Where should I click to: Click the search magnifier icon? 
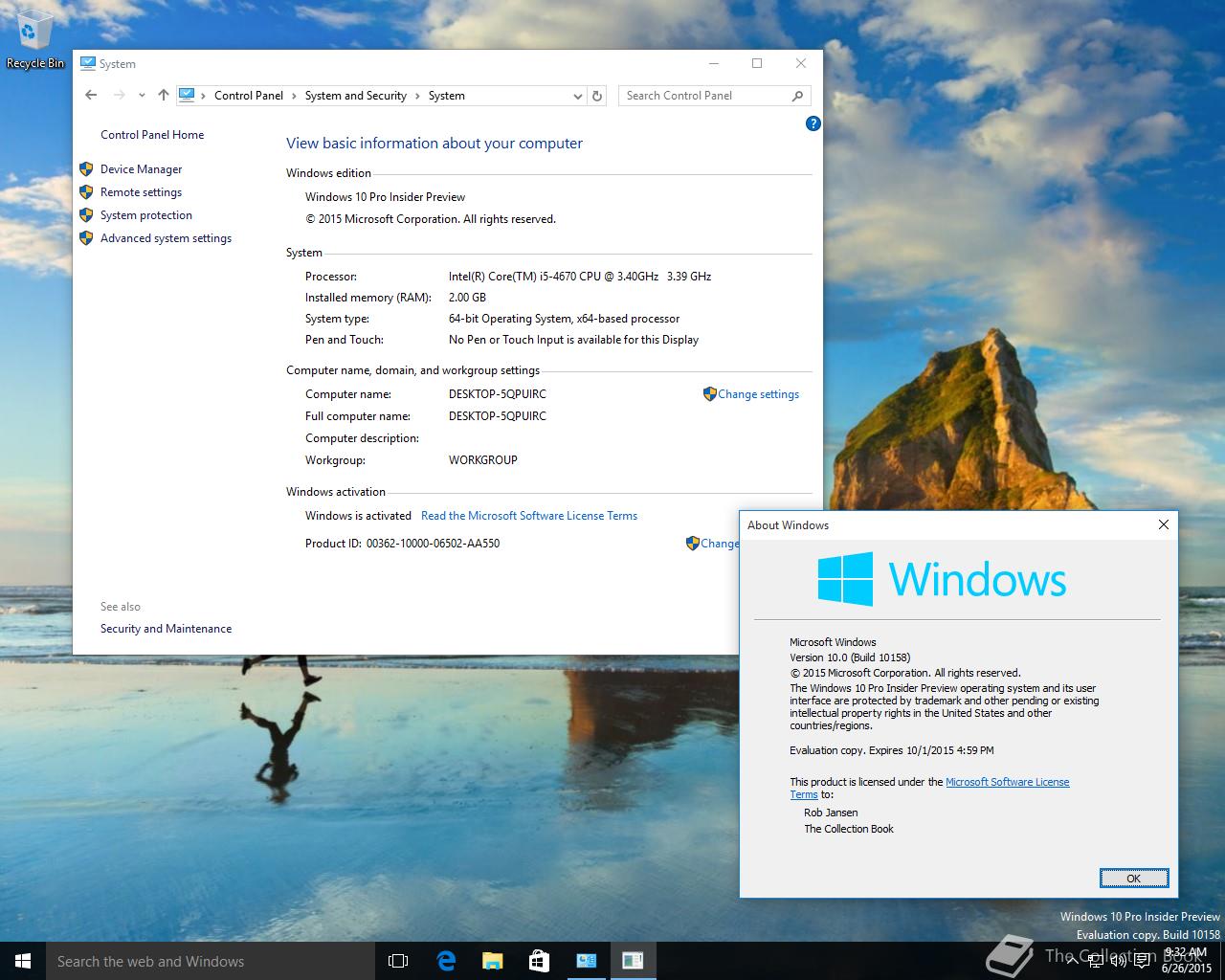coord(797,96)
